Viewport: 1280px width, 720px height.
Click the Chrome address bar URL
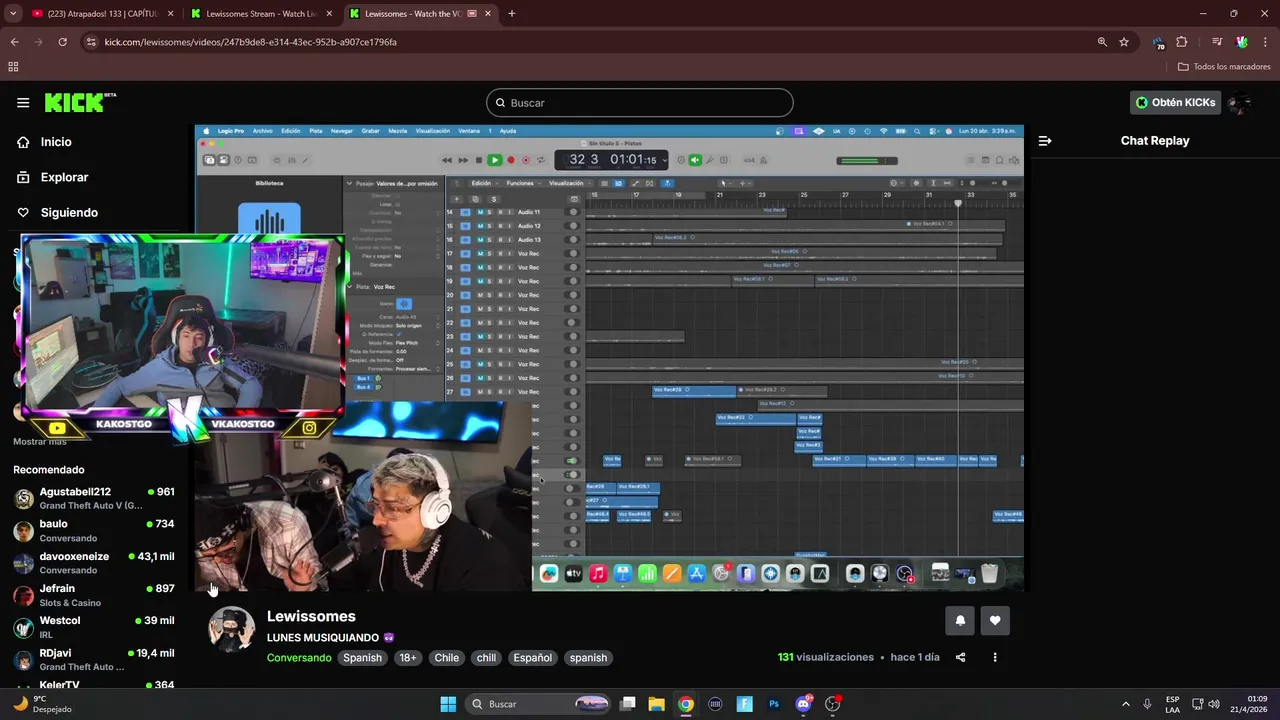[x=251, y=42]
